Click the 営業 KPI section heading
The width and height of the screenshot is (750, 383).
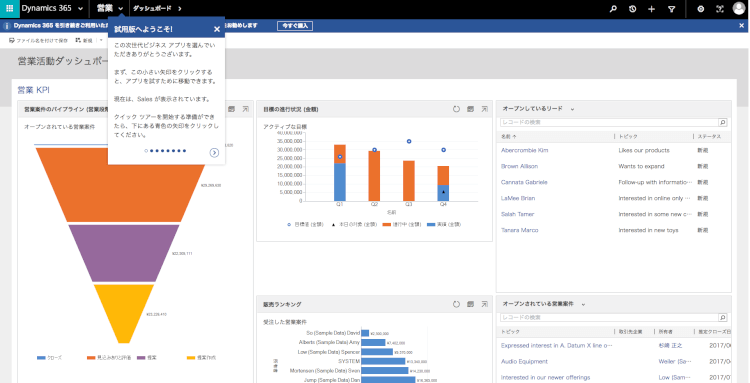33,90
